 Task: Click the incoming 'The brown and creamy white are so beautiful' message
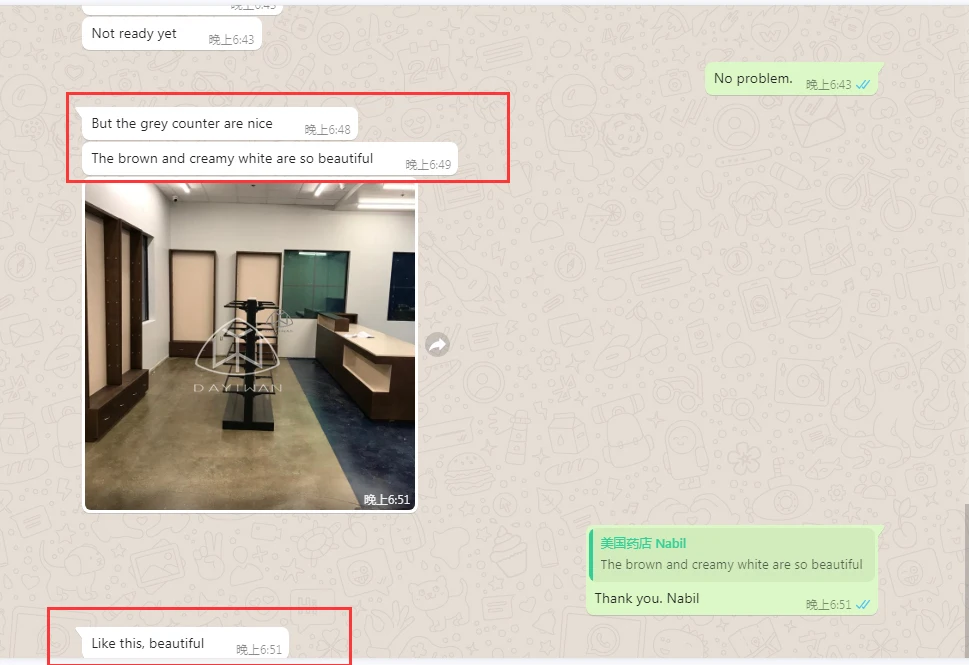(269, 159)
